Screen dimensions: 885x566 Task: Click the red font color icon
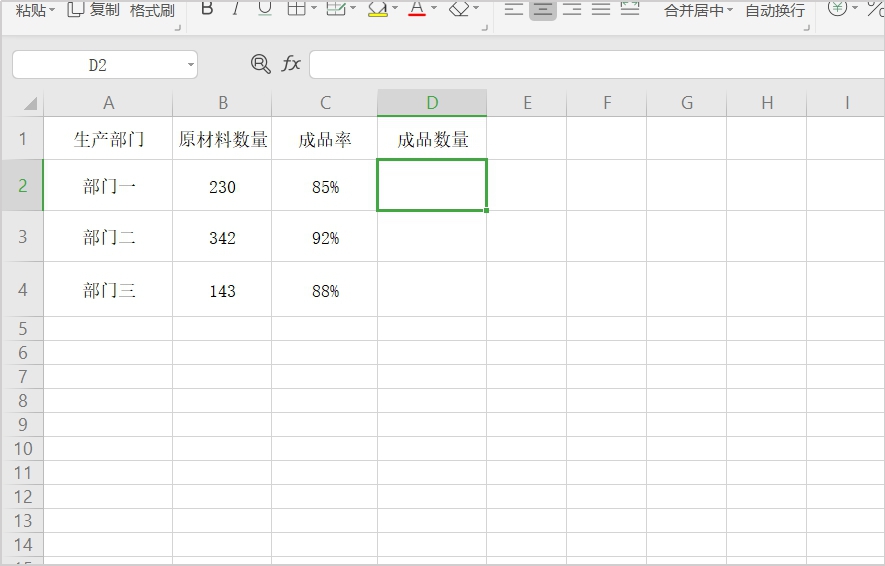[417, 9]
